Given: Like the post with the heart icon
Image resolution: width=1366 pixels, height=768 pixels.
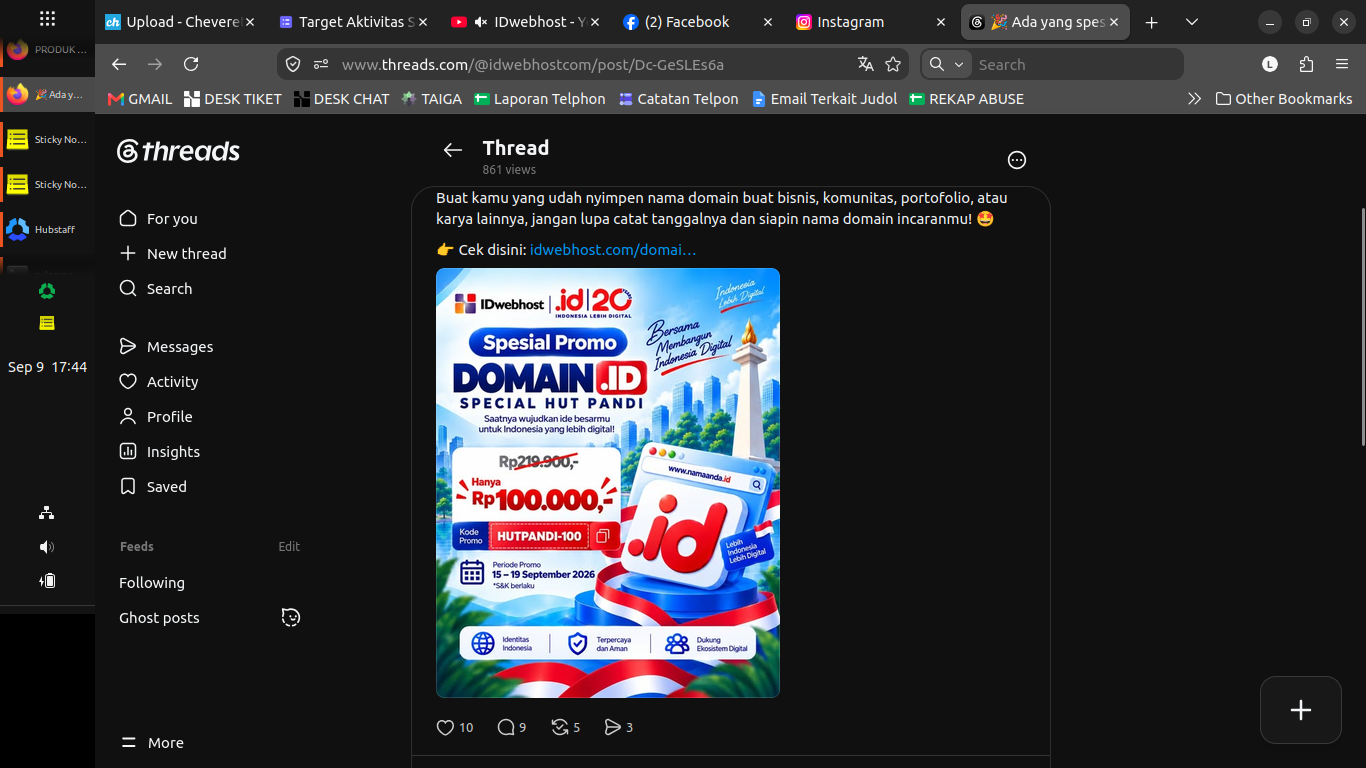Looking at the screenshot, I should pyautogui.click(x=446, y=727).
